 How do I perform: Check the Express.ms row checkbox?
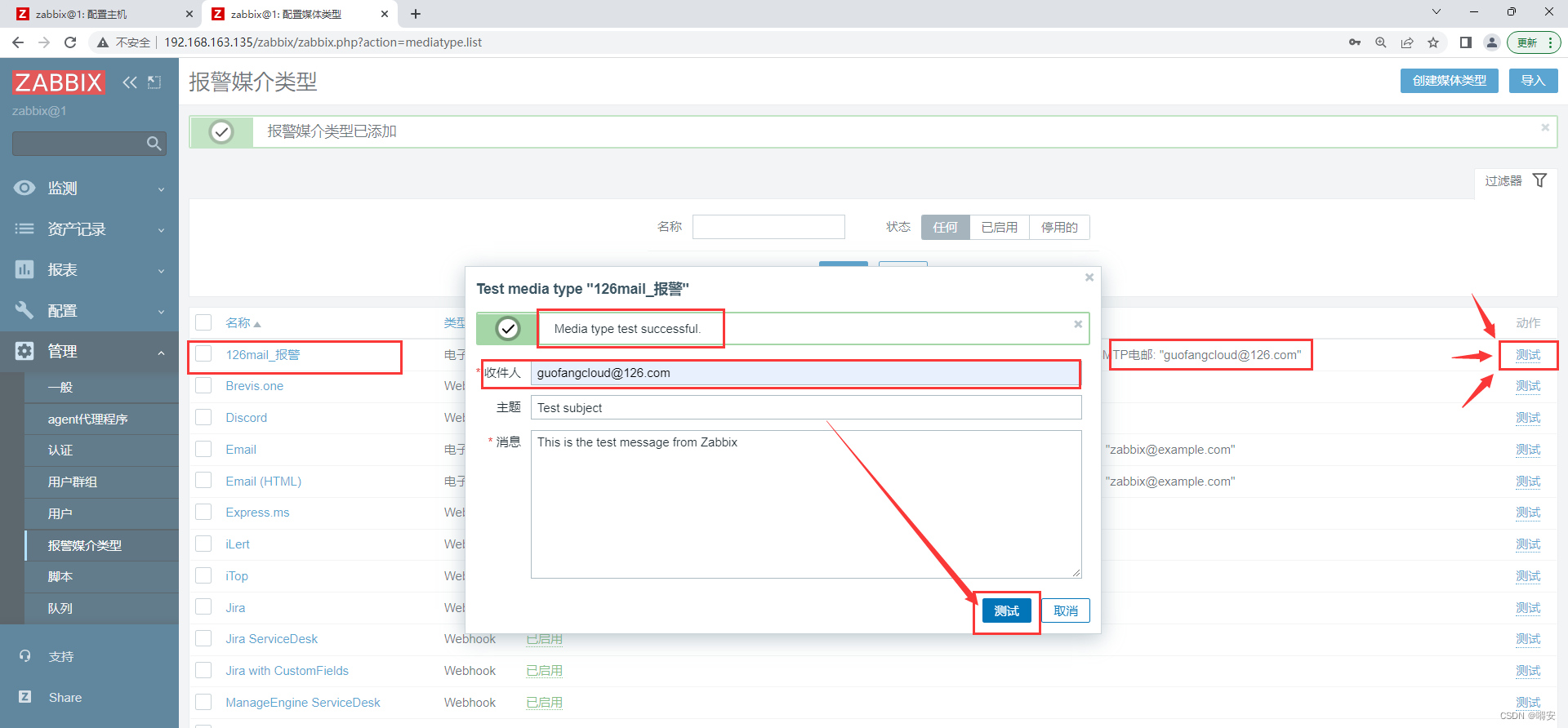pos(203,512)
